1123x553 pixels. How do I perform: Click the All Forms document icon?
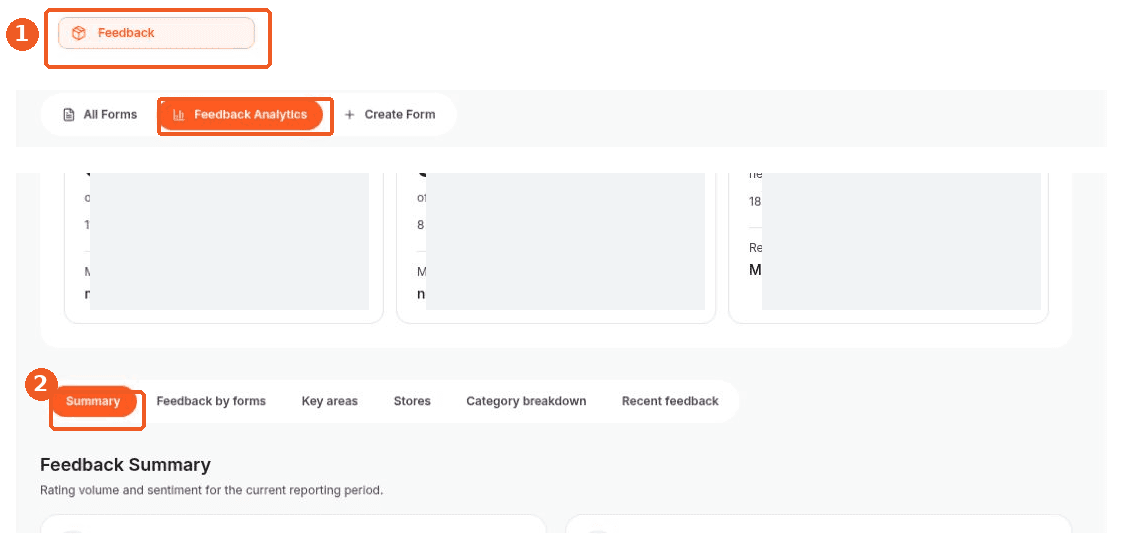click(x=69, y=115)
